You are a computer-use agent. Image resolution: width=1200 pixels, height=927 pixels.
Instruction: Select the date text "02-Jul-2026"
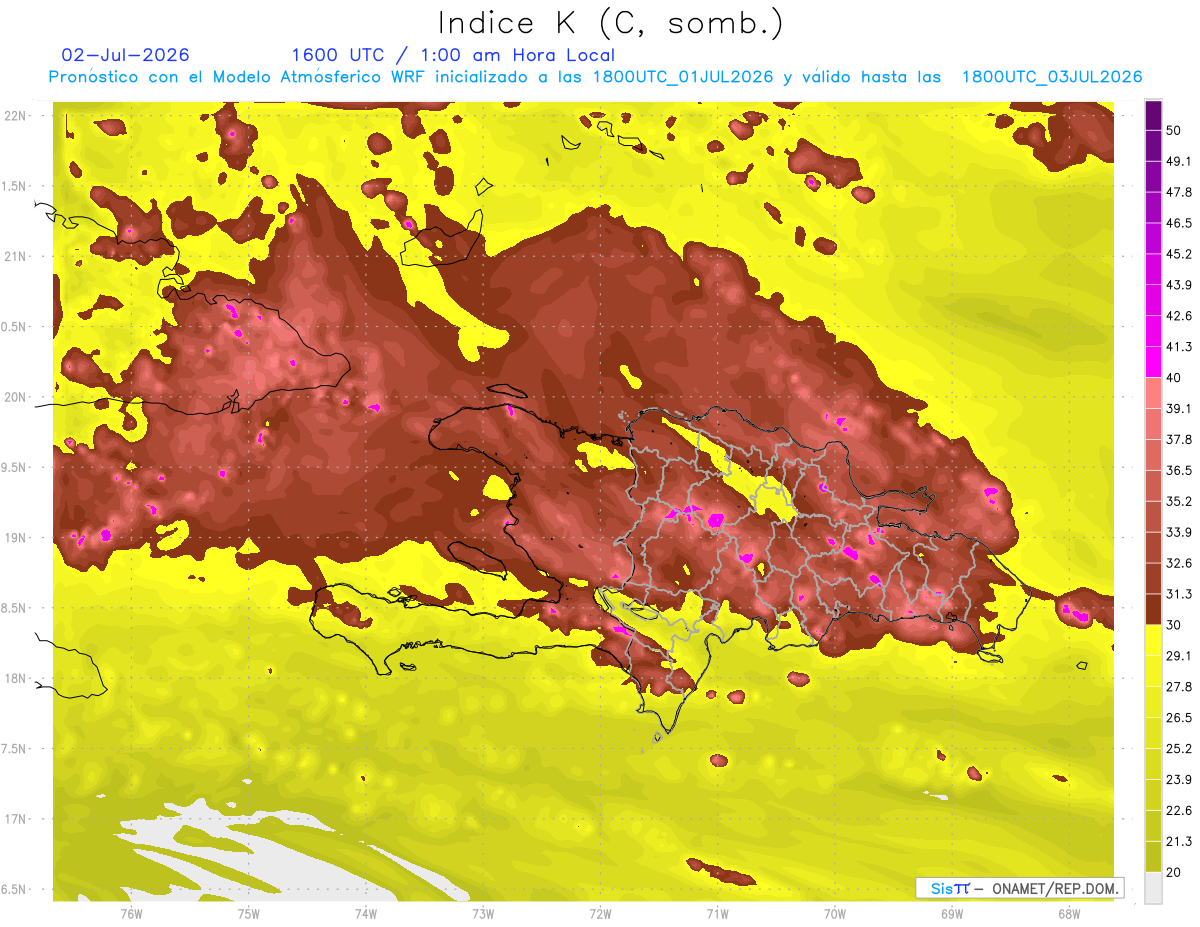125,55
